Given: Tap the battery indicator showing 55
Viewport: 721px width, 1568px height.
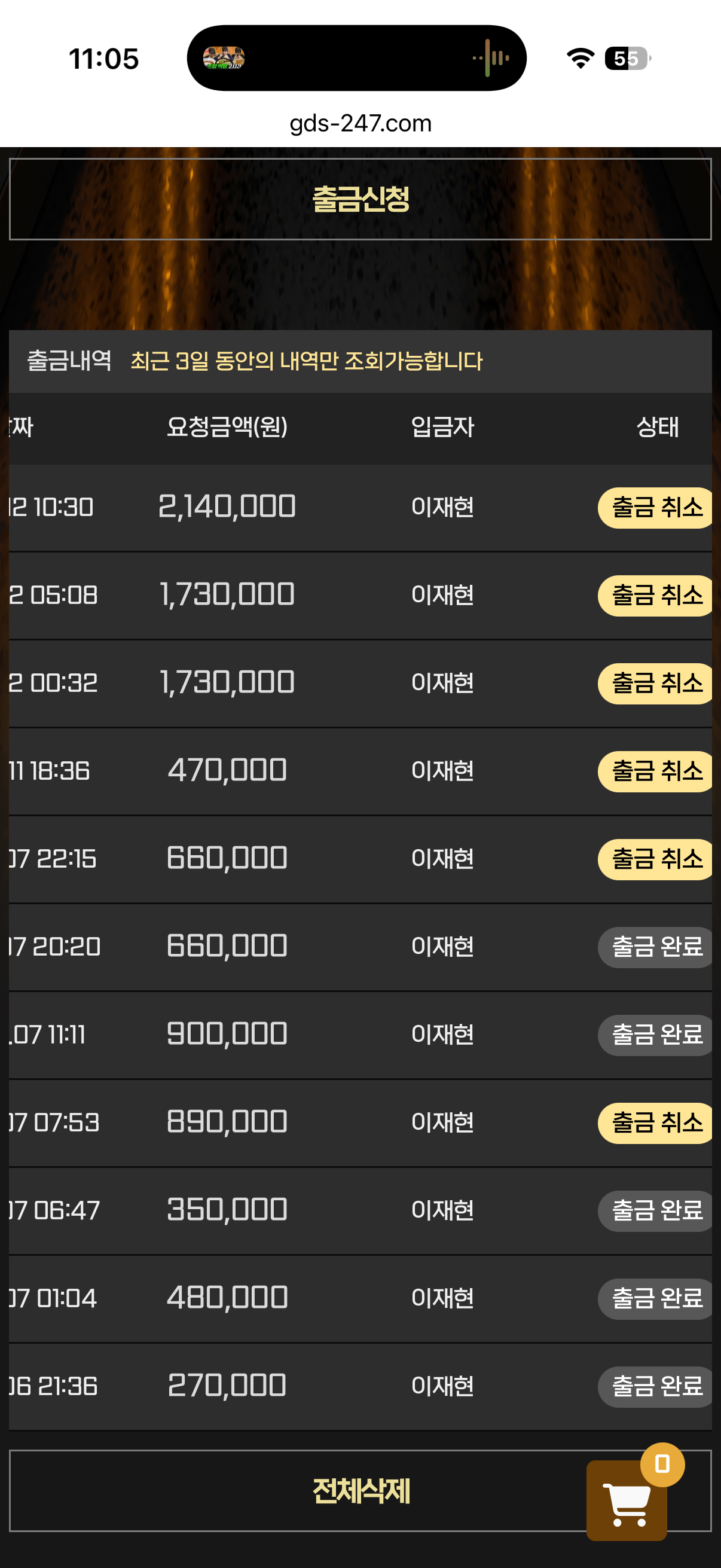Looking at the screenshot, I should coord(627,59).
